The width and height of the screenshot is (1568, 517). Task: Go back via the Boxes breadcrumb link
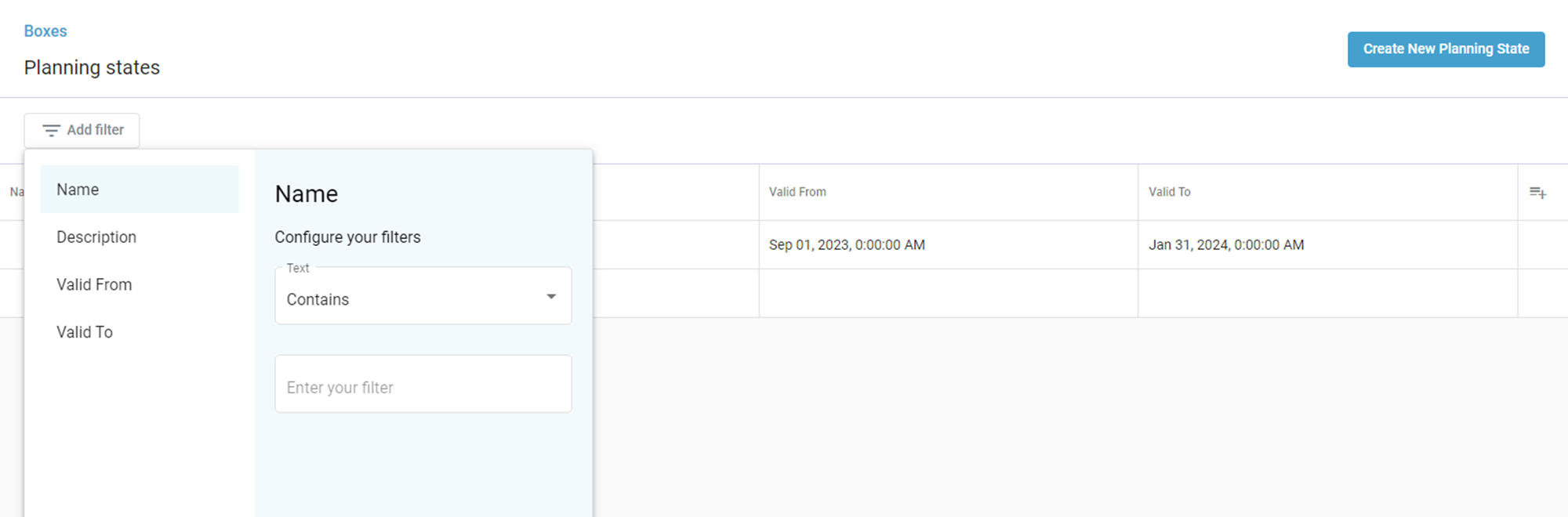45,31
